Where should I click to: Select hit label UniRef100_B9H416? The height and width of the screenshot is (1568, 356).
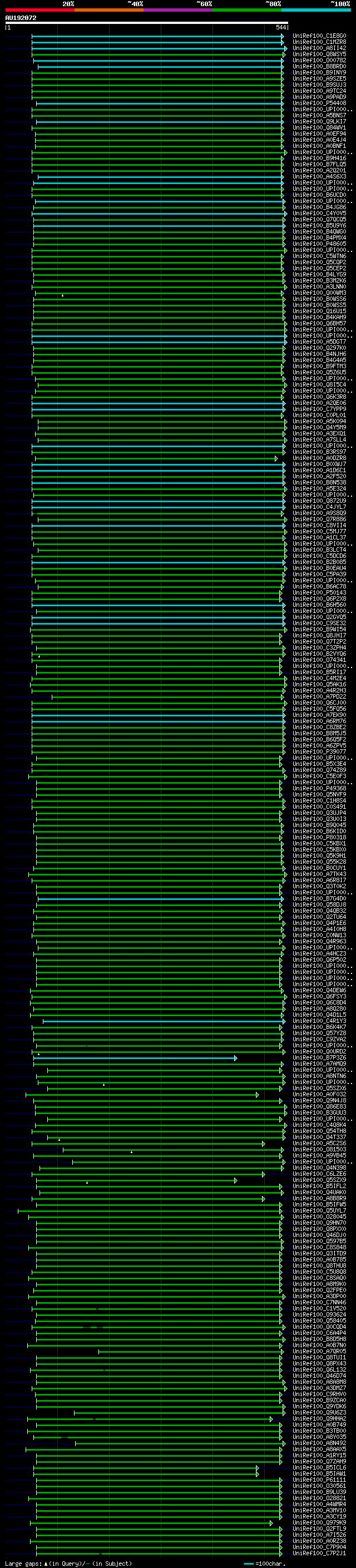coord(319,159)
